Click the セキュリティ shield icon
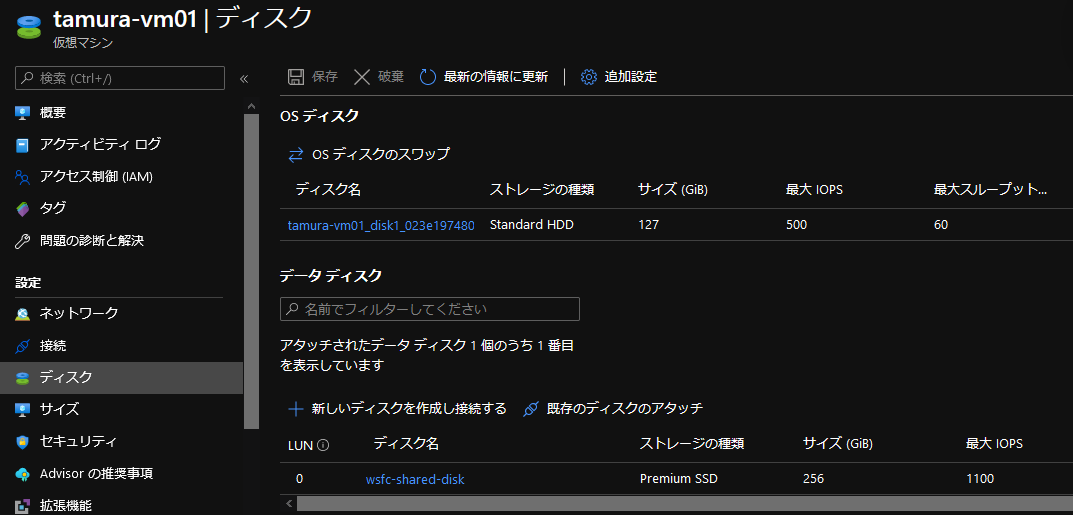The width and height of the screenshot is (1073, 515). [x=23, y=442]
